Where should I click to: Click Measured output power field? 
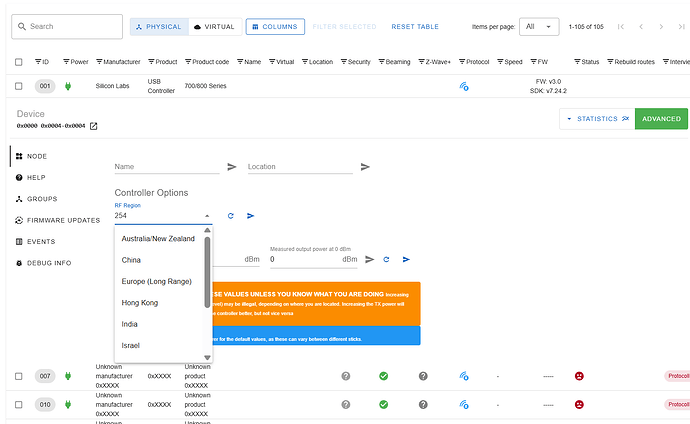tap(313, 260)
